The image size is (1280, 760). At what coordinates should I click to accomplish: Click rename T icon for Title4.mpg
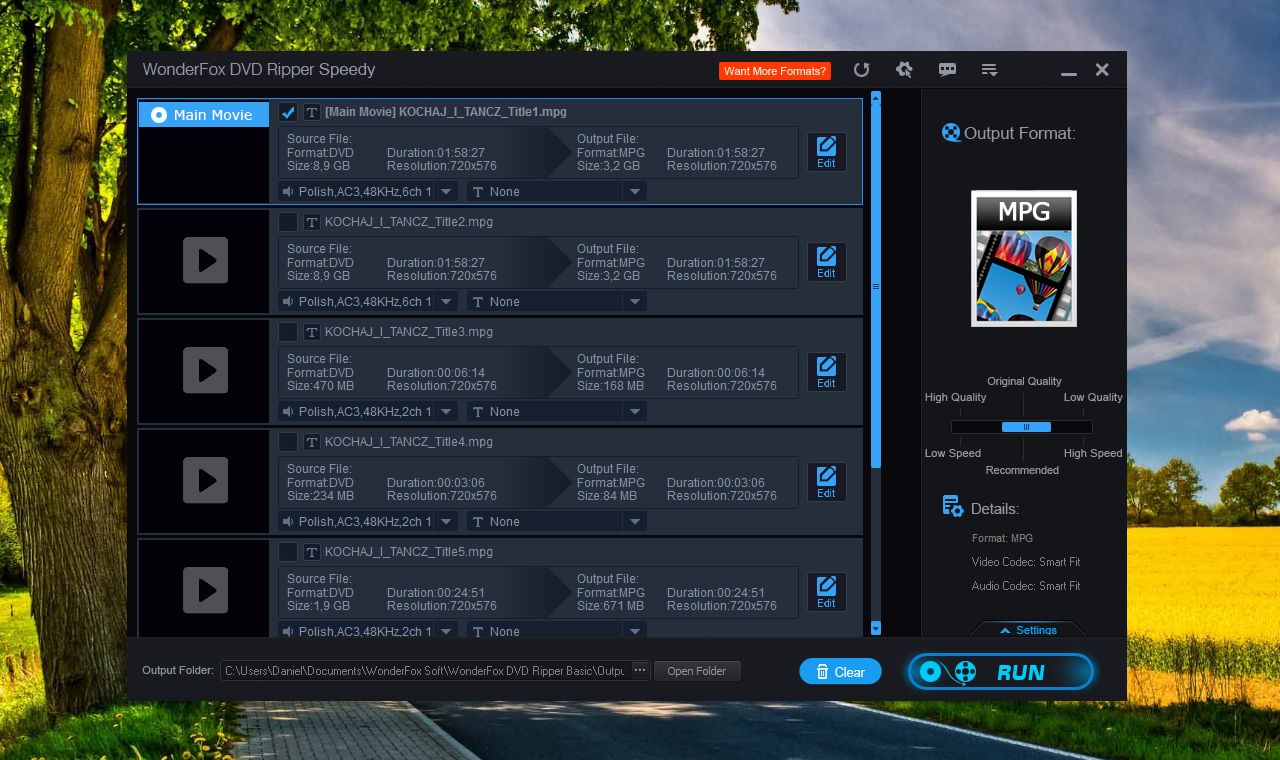(312, 442)
